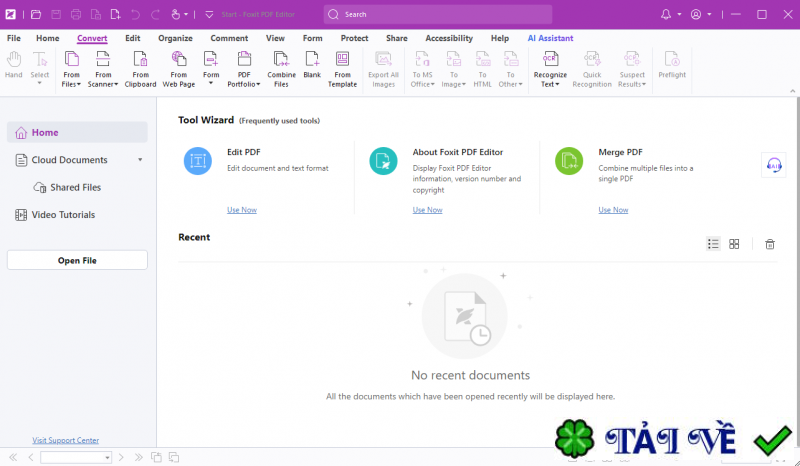Open Suspect Results

632,69
